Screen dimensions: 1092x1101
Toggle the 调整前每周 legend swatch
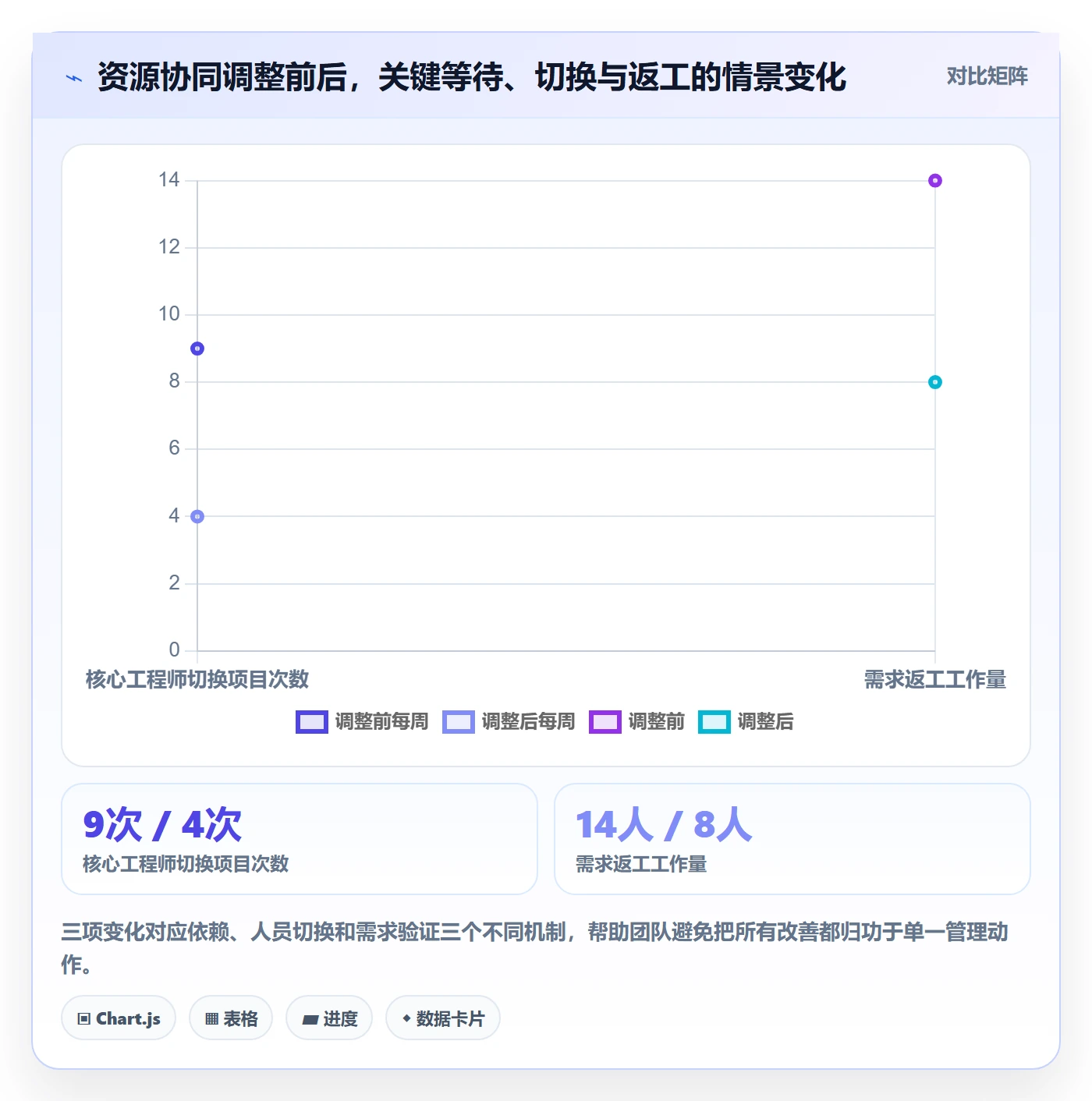(311, 722)
